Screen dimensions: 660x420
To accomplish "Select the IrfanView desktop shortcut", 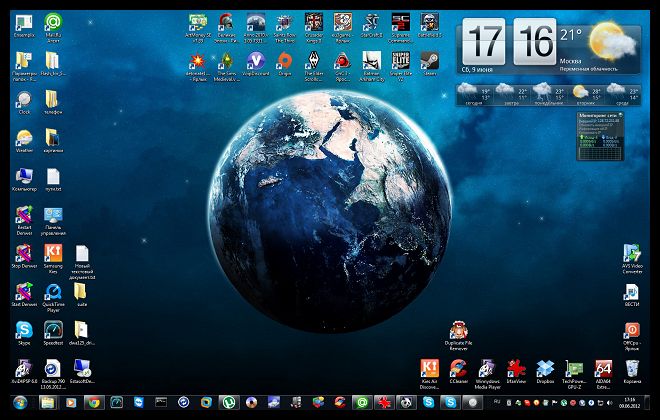I will pos(516,371).
